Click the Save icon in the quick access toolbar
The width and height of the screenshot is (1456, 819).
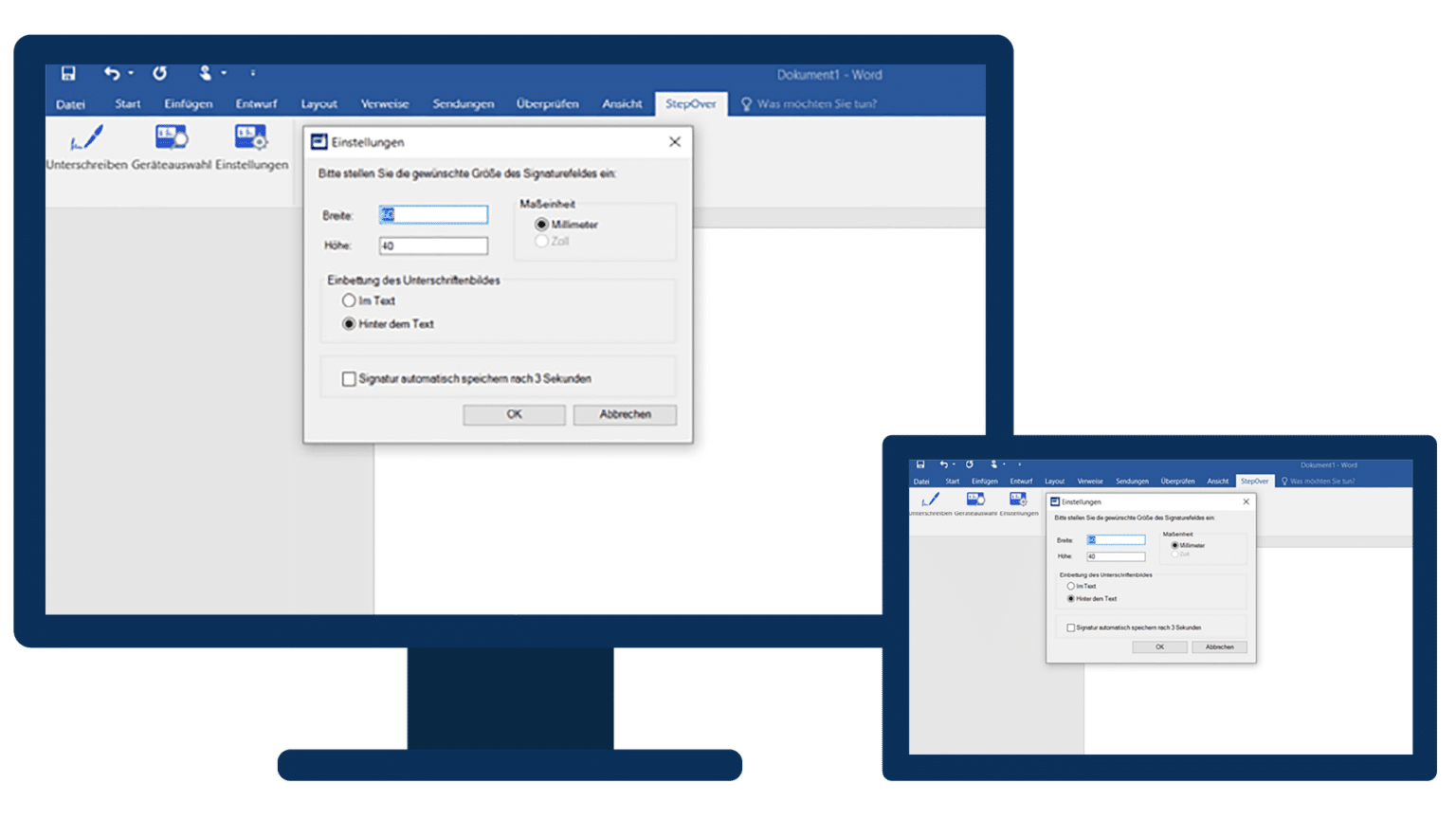pos(67,73)
